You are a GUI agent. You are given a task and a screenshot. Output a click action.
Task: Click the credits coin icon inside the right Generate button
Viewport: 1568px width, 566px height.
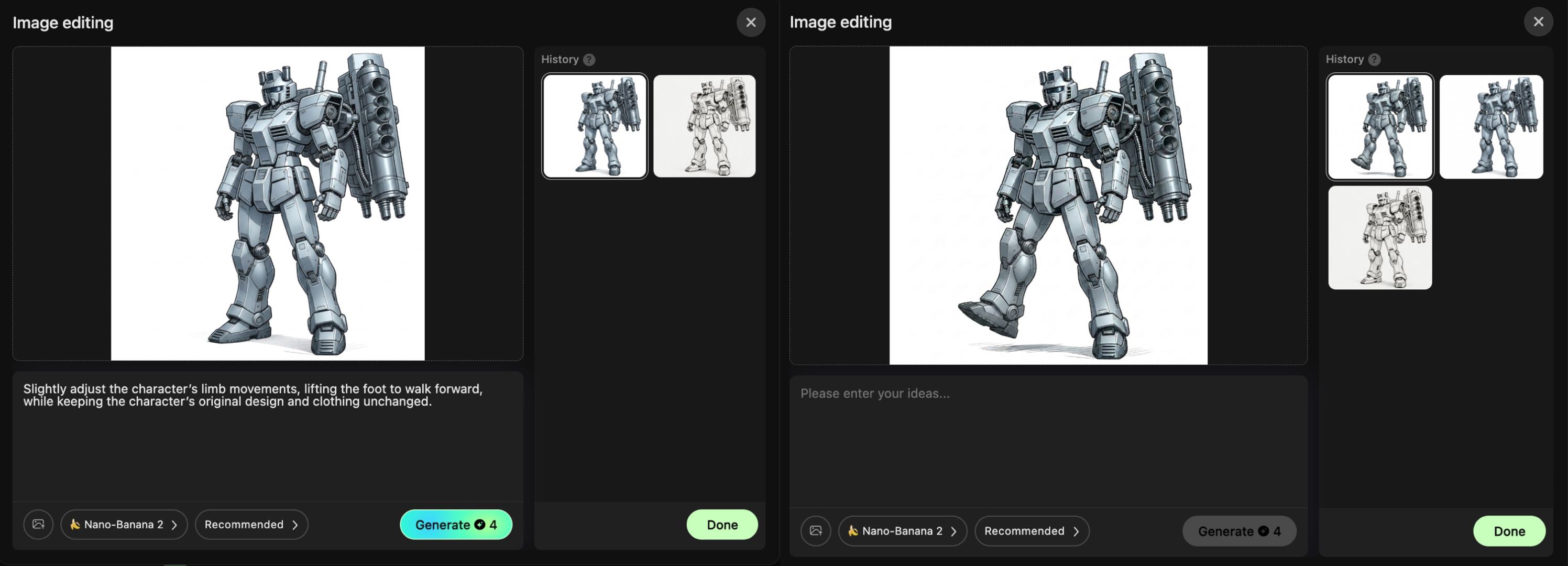[1264, 531]
